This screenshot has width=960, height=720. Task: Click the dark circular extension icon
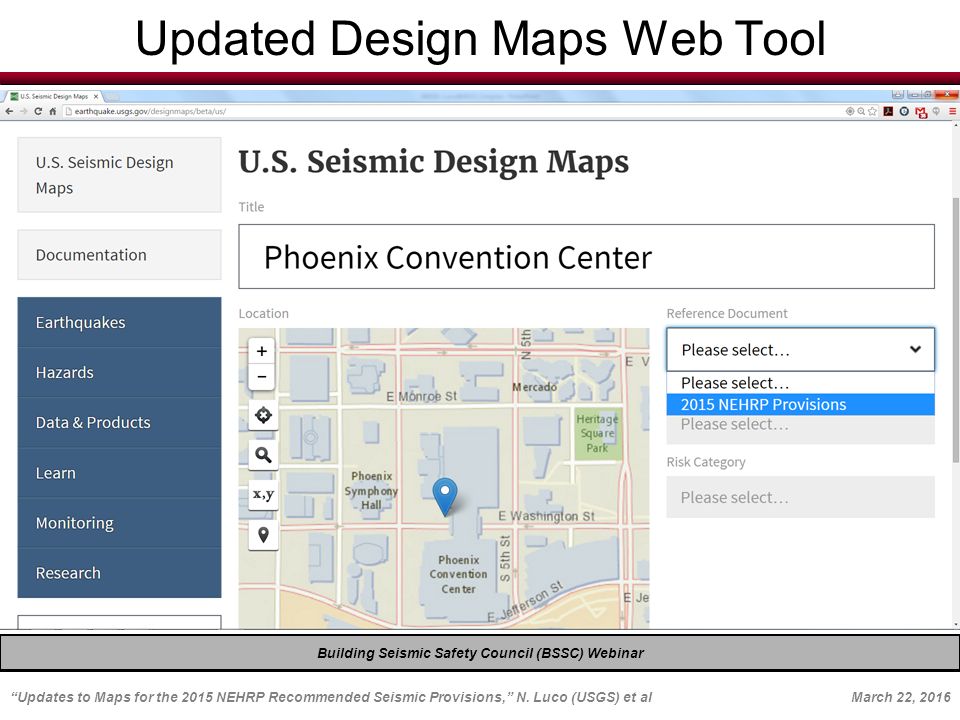(904, 111)
